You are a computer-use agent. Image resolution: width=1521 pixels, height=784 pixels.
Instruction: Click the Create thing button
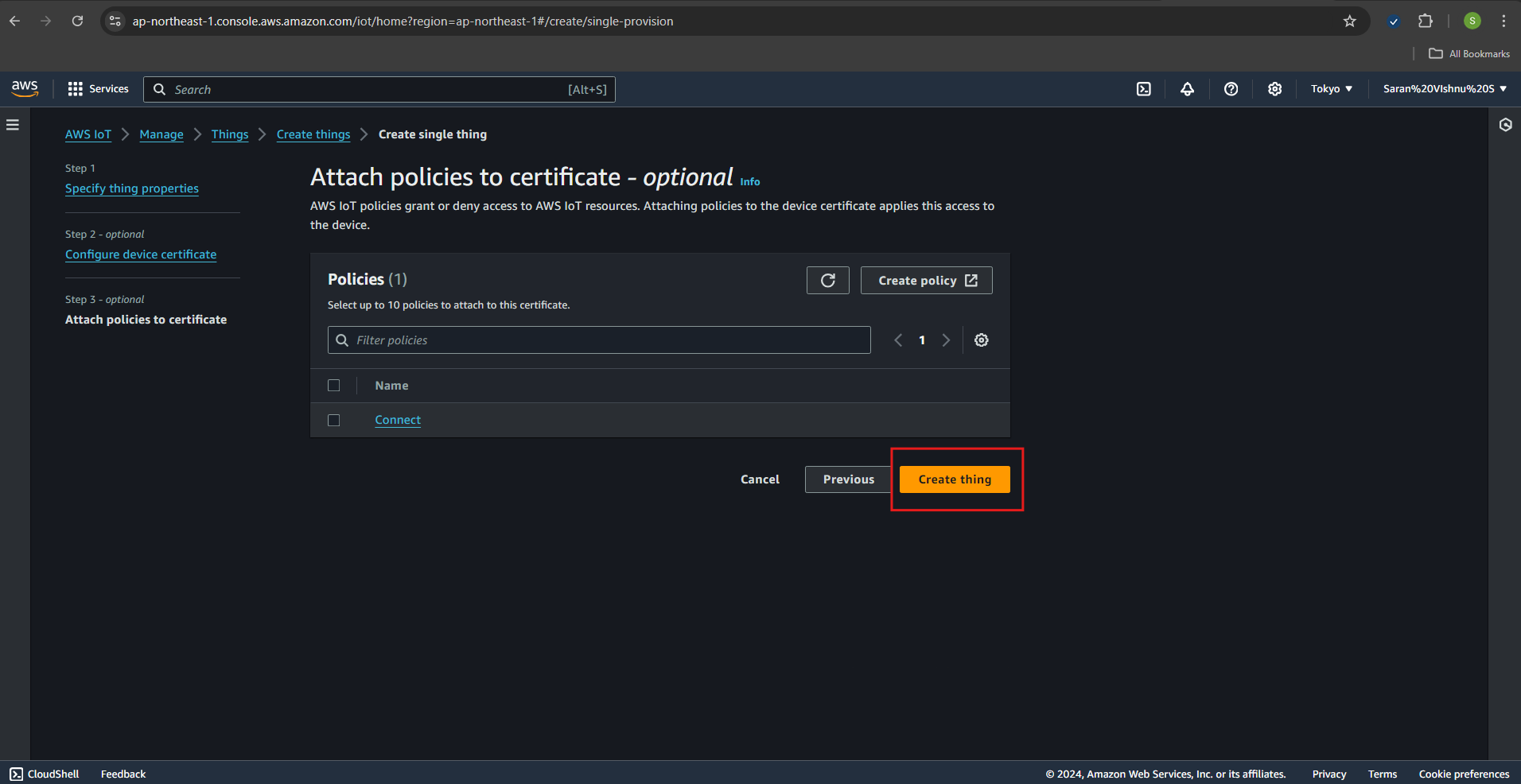click(x=955, y=479)
